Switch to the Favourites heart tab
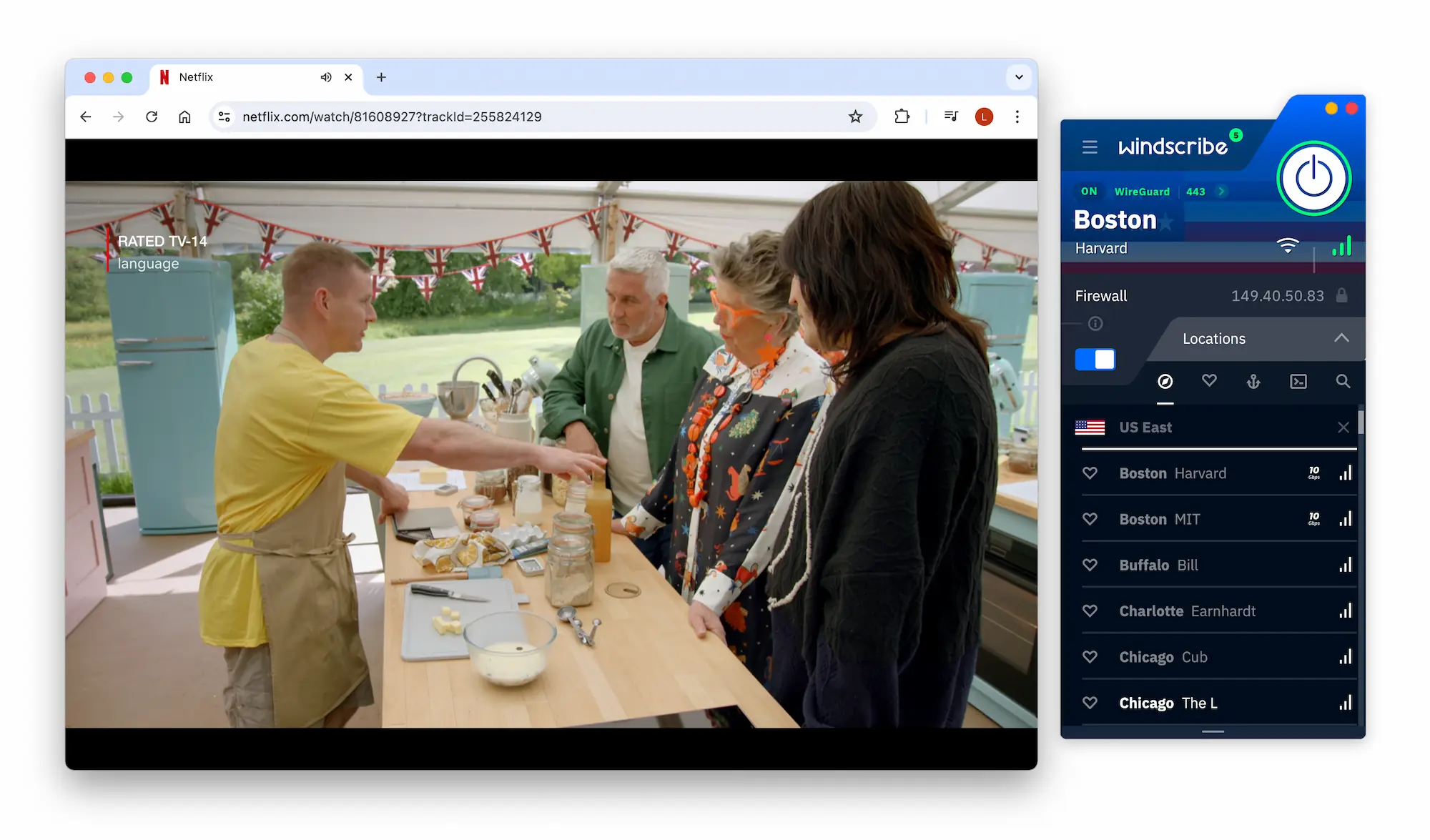The width and height of the screenshot is (1430, 840). [1209, 381]
